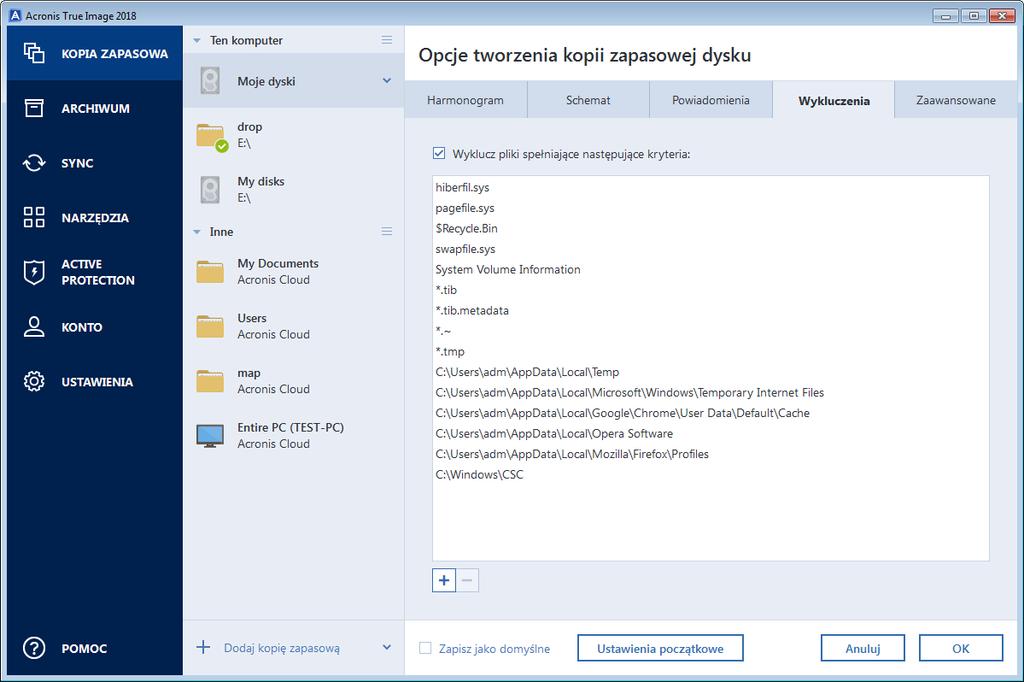This screenshot has width=1024, height=682.
Task: Select the My Documents cloud folder icon
Action: point(210,272)
